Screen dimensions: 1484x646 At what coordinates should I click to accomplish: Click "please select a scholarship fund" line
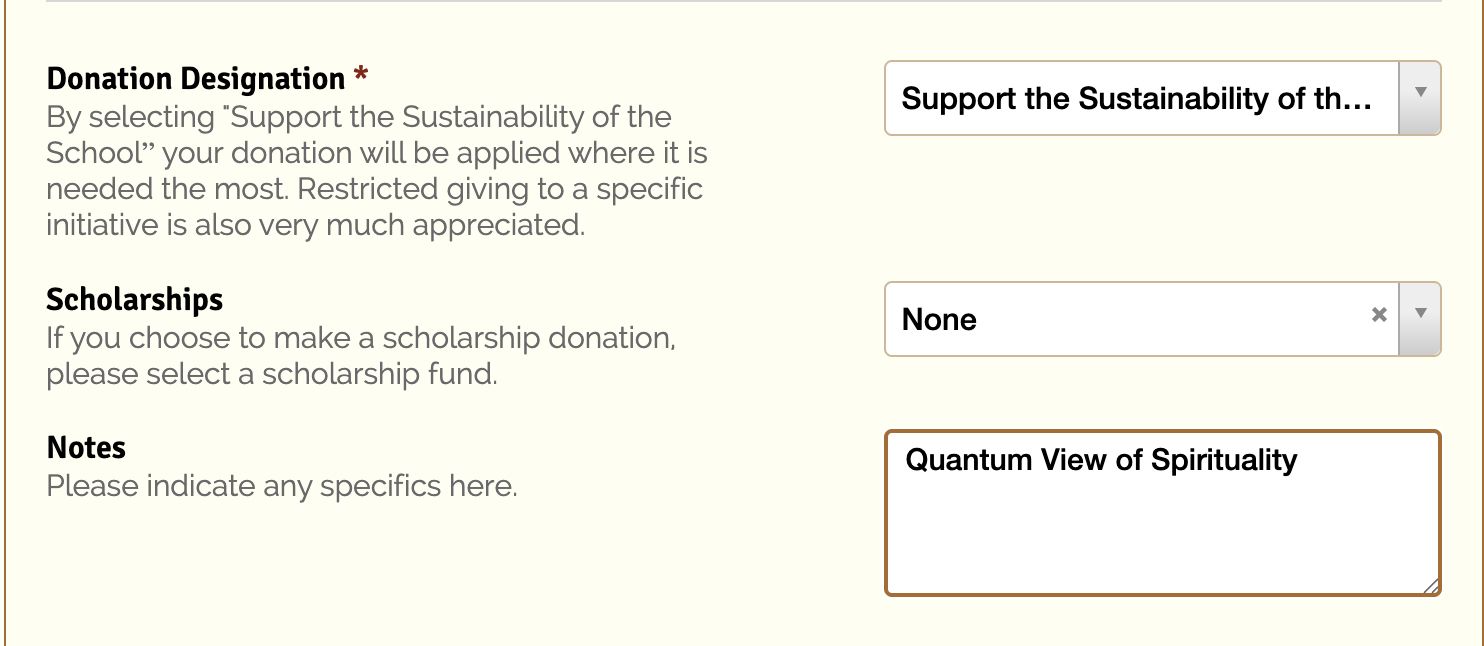271,376
